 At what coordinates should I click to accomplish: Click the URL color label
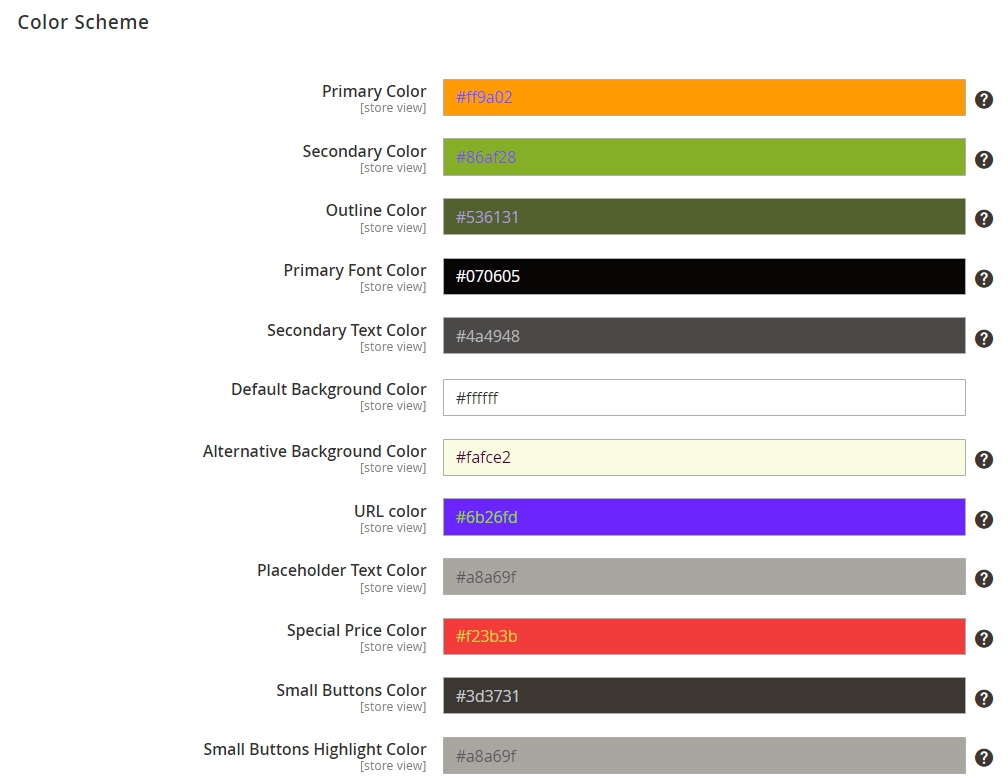click(x=390, y=511)
